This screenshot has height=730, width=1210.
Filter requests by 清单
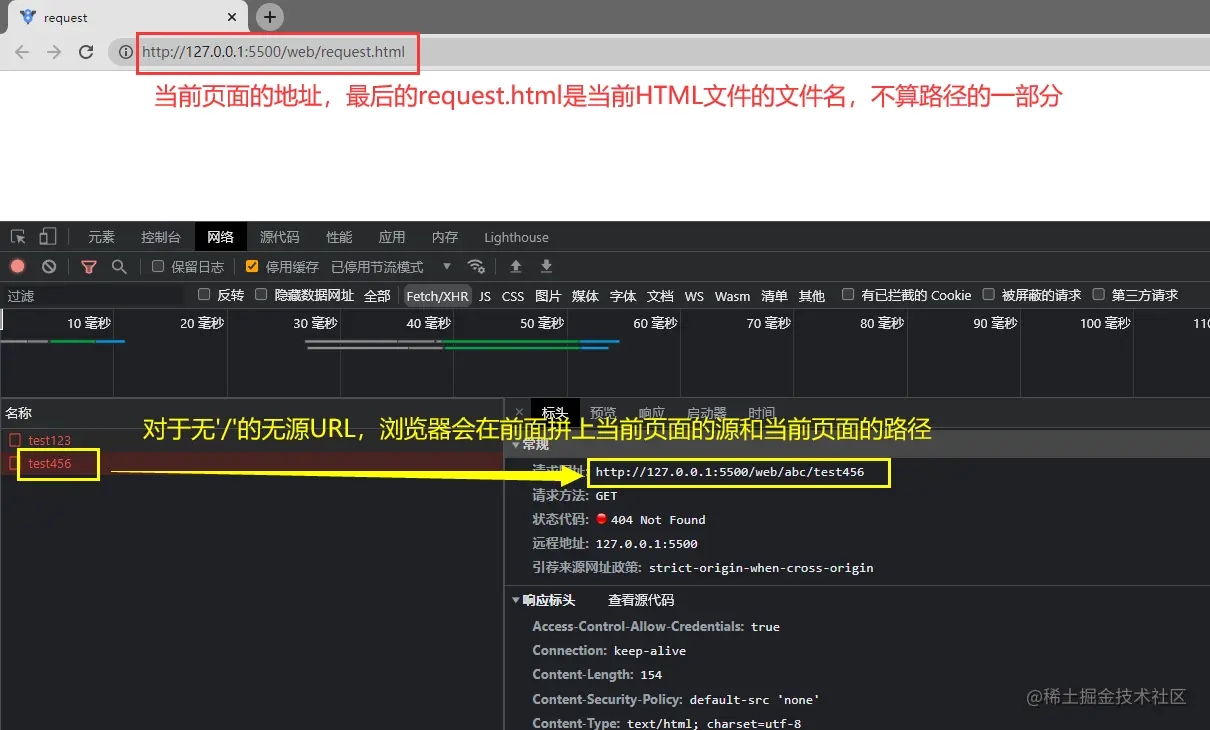(774, 296)
